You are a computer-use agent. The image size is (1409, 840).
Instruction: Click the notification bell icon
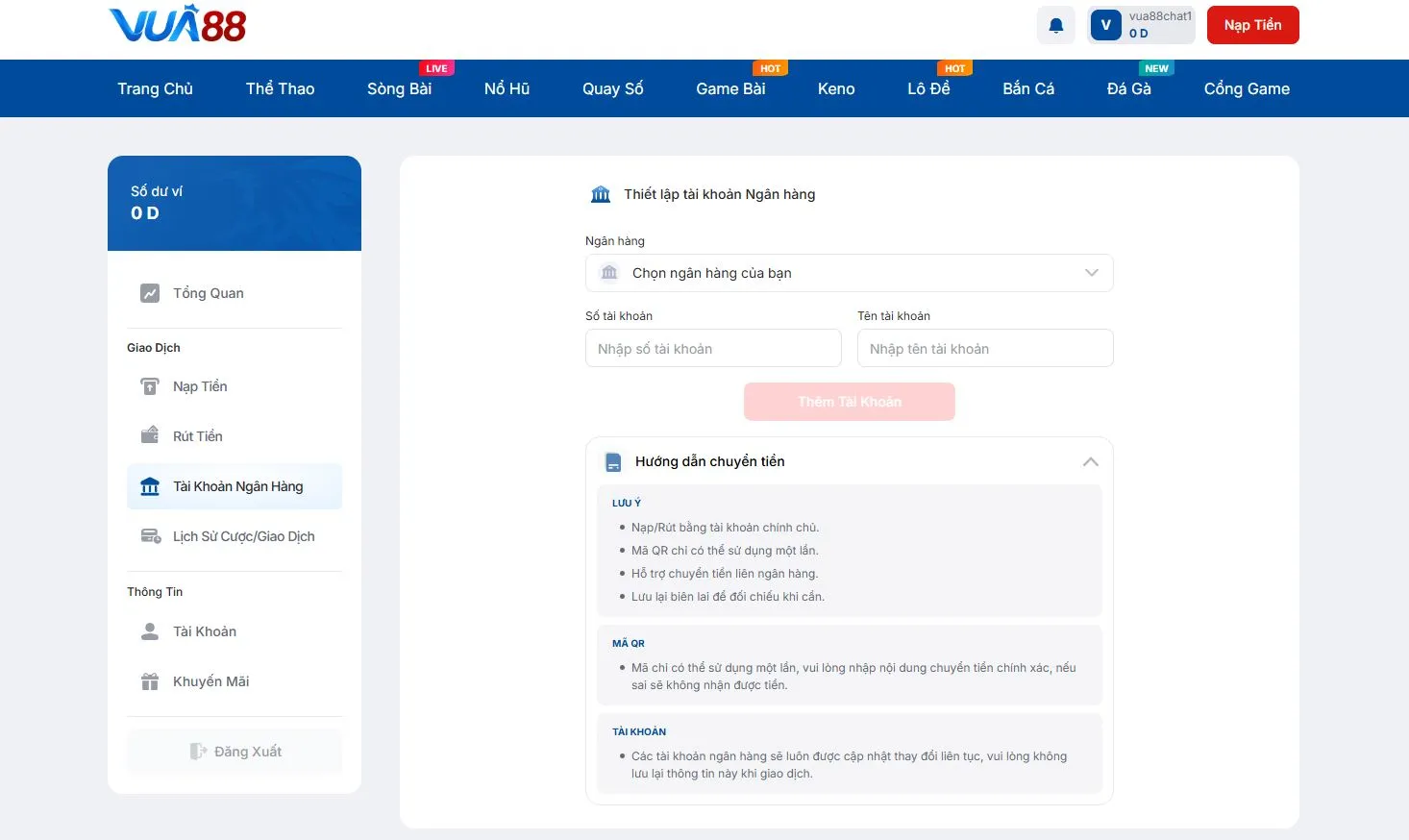point(1055,24)
